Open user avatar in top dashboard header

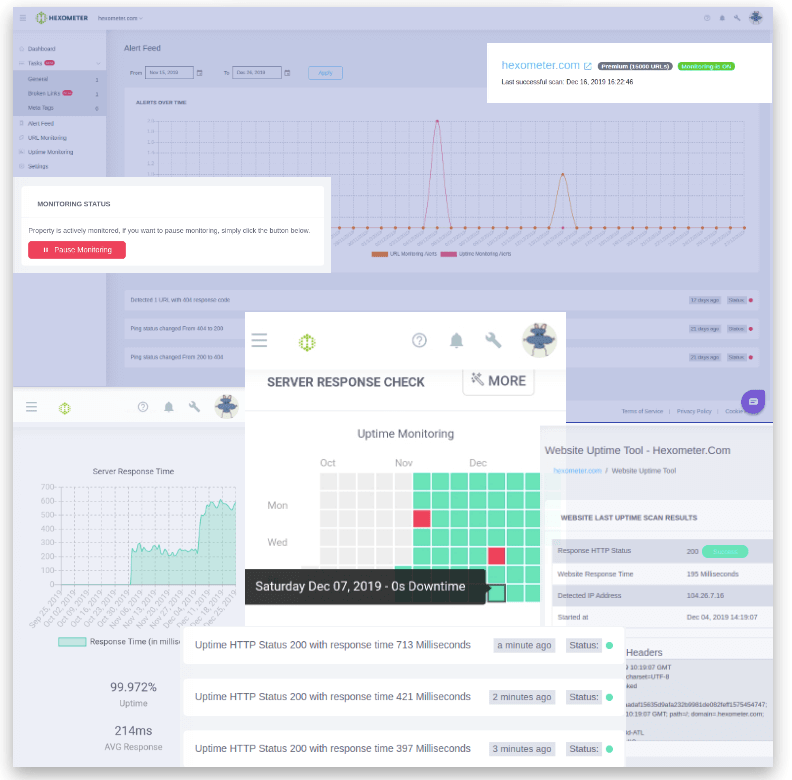pyautogui.click(x=756, y=18)
